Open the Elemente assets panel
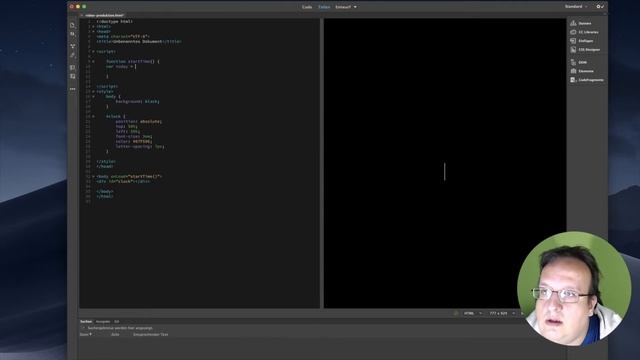The height and width of the screenshot is (360, 640). 582,71
